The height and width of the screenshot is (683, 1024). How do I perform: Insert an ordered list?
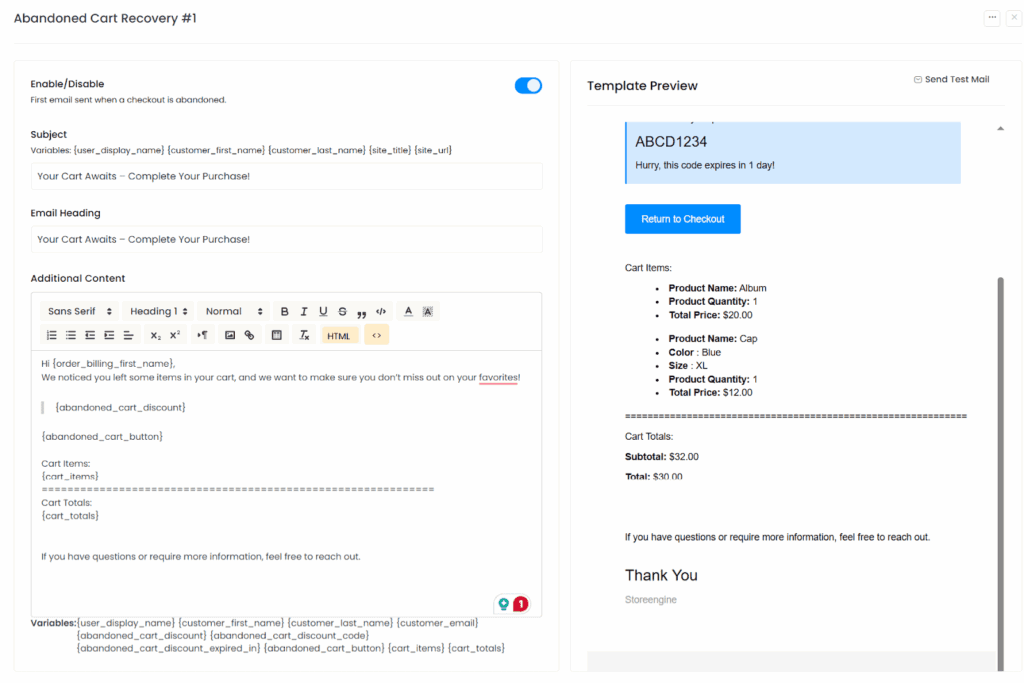52,335
